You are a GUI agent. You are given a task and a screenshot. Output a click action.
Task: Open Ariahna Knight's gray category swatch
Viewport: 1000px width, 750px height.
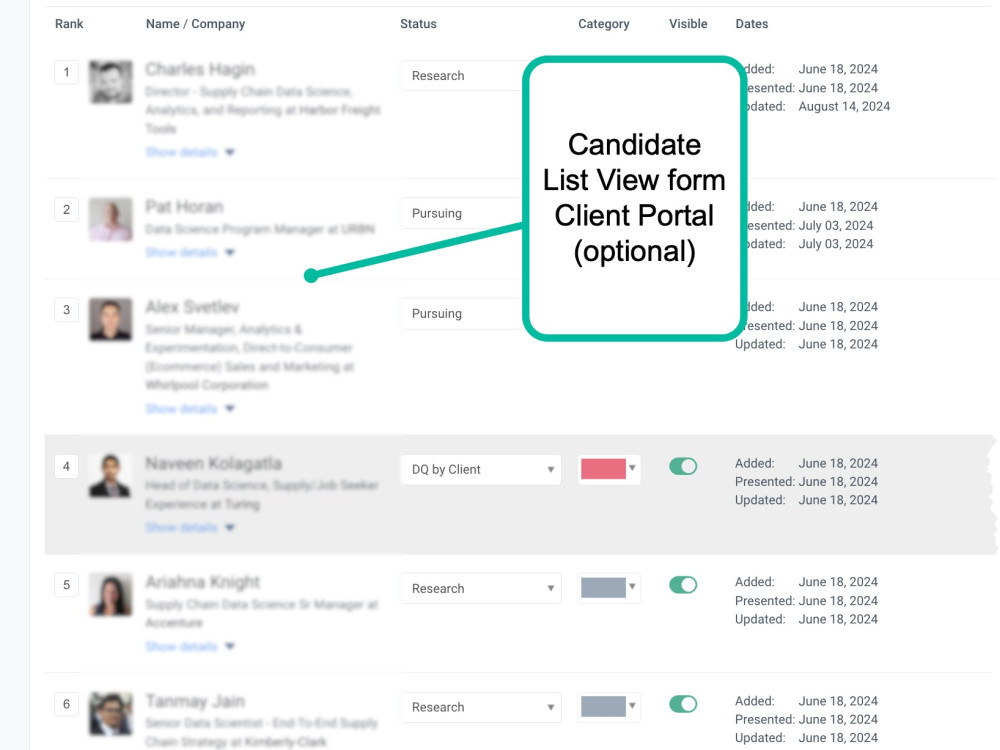[608, 587]
